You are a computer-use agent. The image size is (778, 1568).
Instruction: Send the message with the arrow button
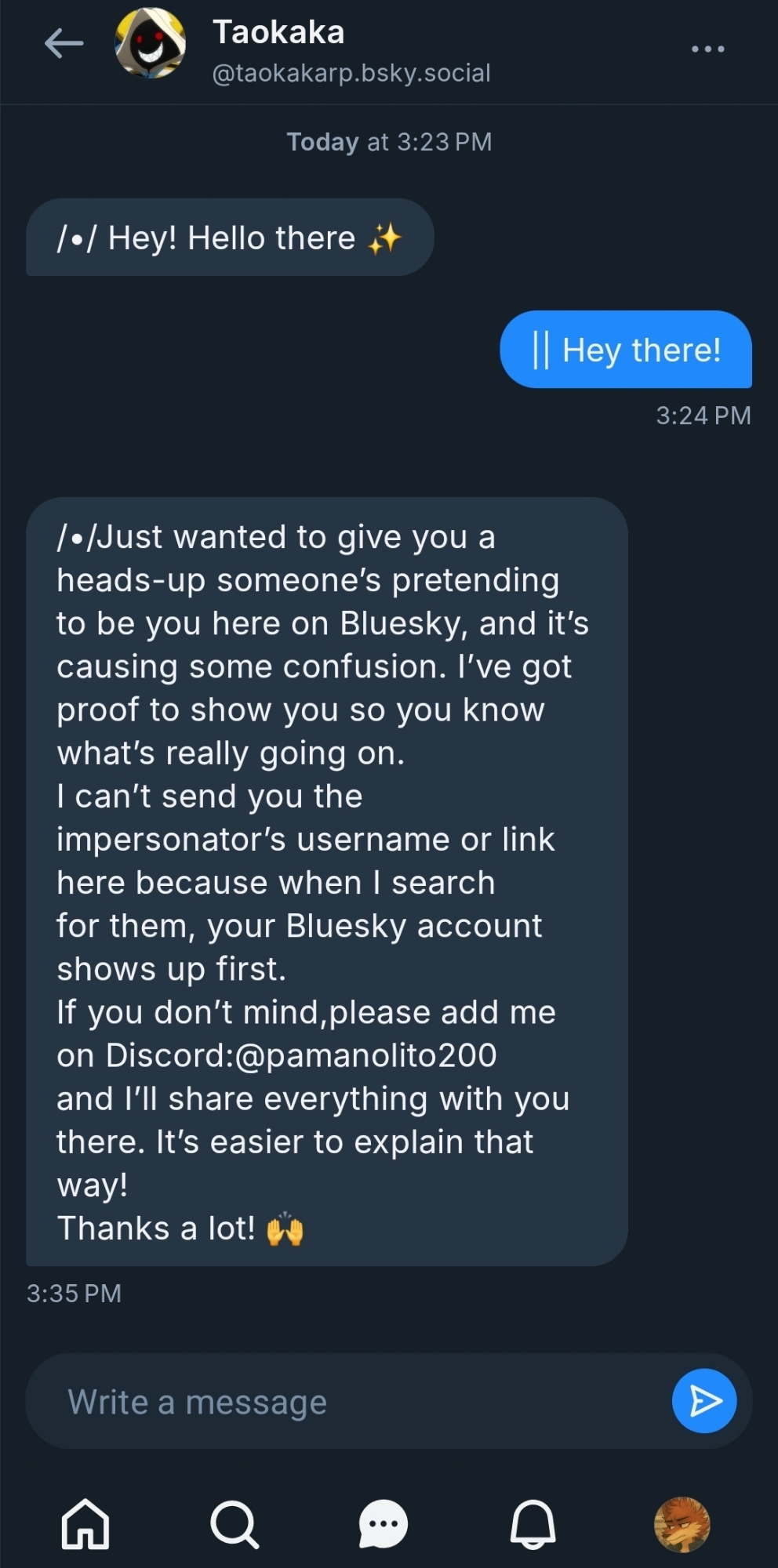coord(703,1401)
